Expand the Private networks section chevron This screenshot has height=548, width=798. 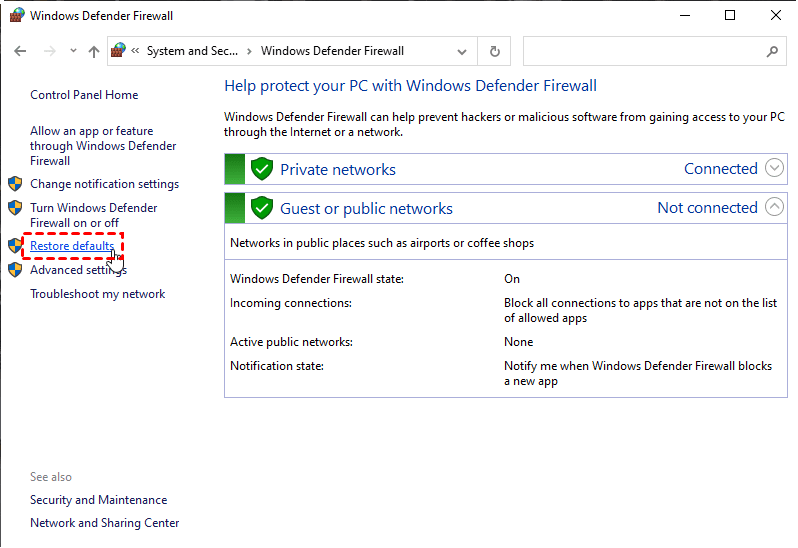click(774, 168)
